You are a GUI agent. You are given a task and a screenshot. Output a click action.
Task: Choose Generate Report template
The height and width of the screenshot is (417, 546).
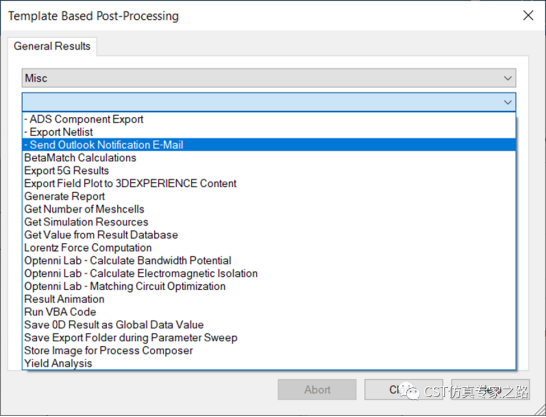tap(268, 196)
